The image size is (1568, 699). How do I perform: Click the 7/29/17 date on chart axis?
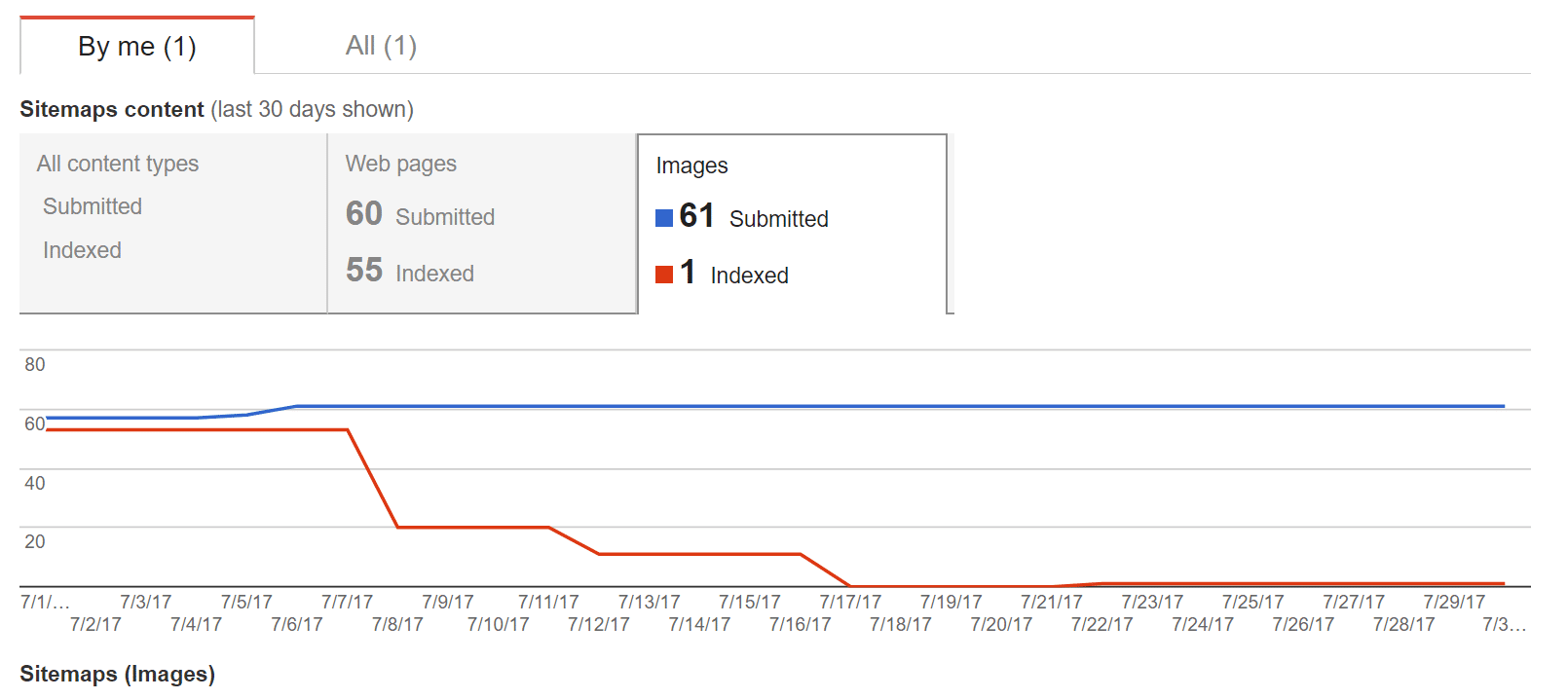pyautogui.click(x=1454, y=602)
